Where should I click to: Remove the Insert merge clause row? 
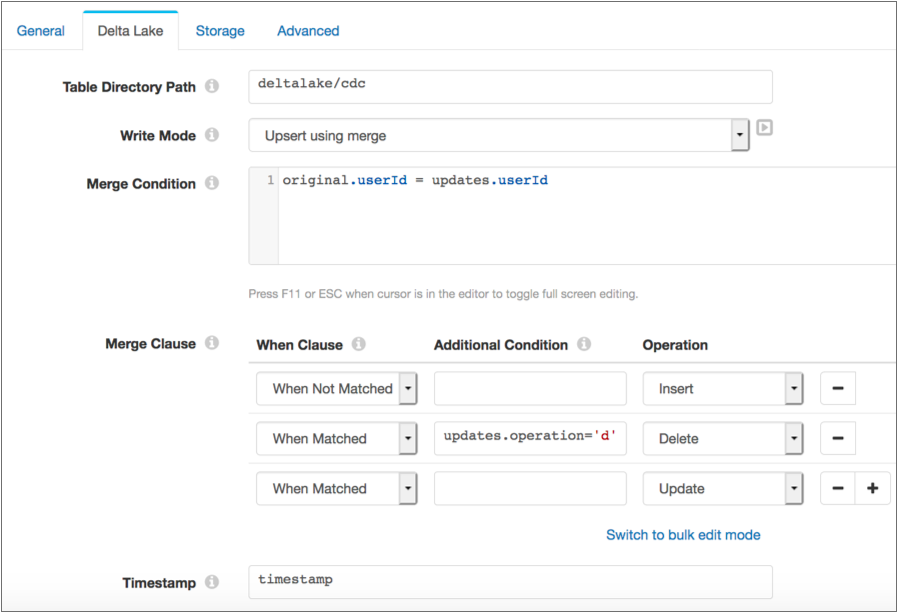[x=838, y=388]
